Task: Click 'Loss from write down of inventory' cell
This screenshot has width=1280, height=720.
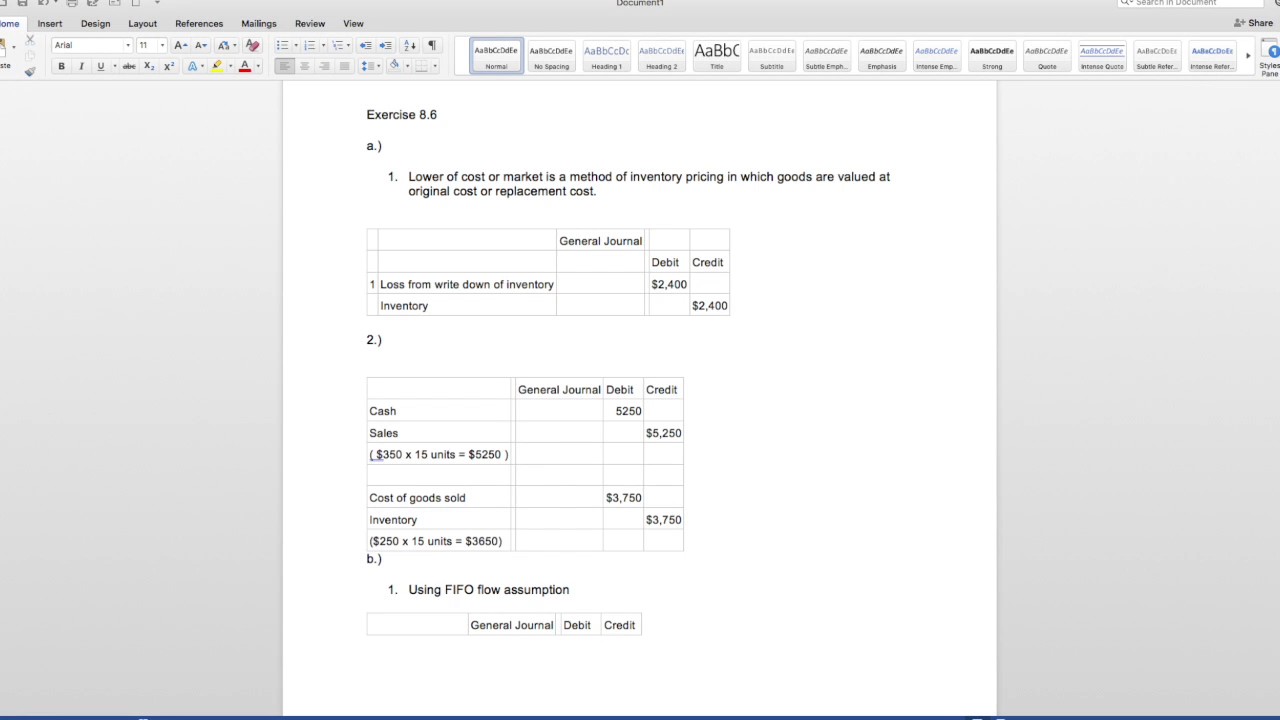Action: click(466, 284)
